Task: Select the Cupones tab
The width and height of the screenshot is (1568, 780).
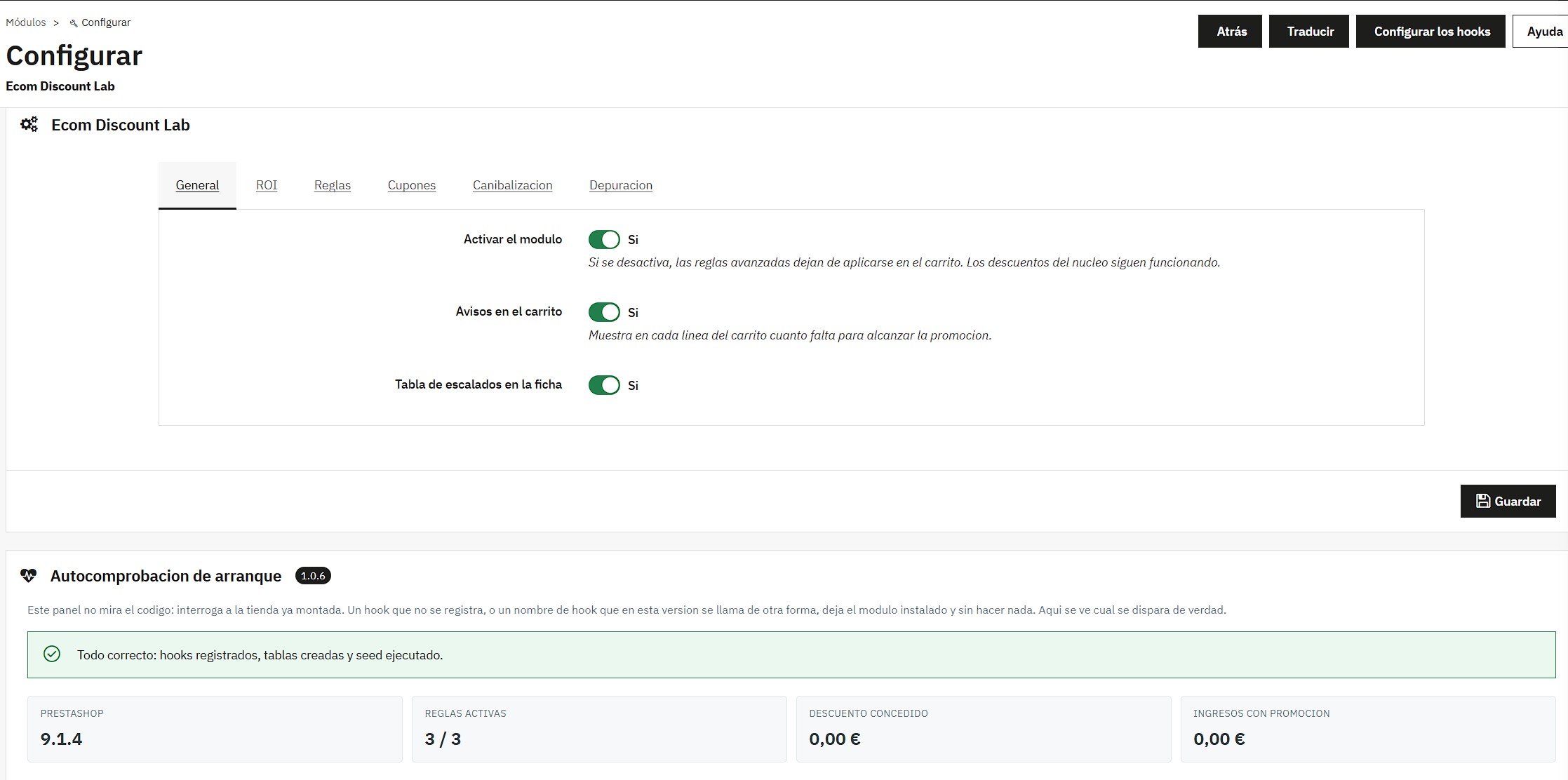Action: click(412, 185)
